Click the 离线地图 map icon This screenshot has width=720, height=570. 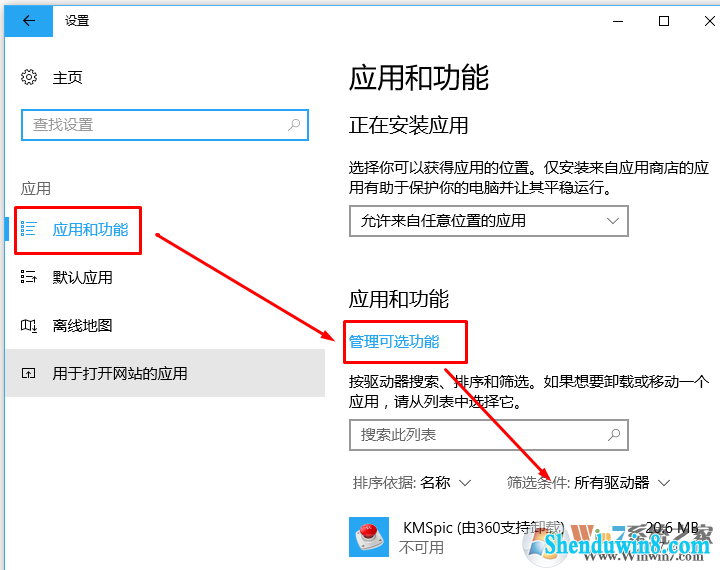coord(28,326)
